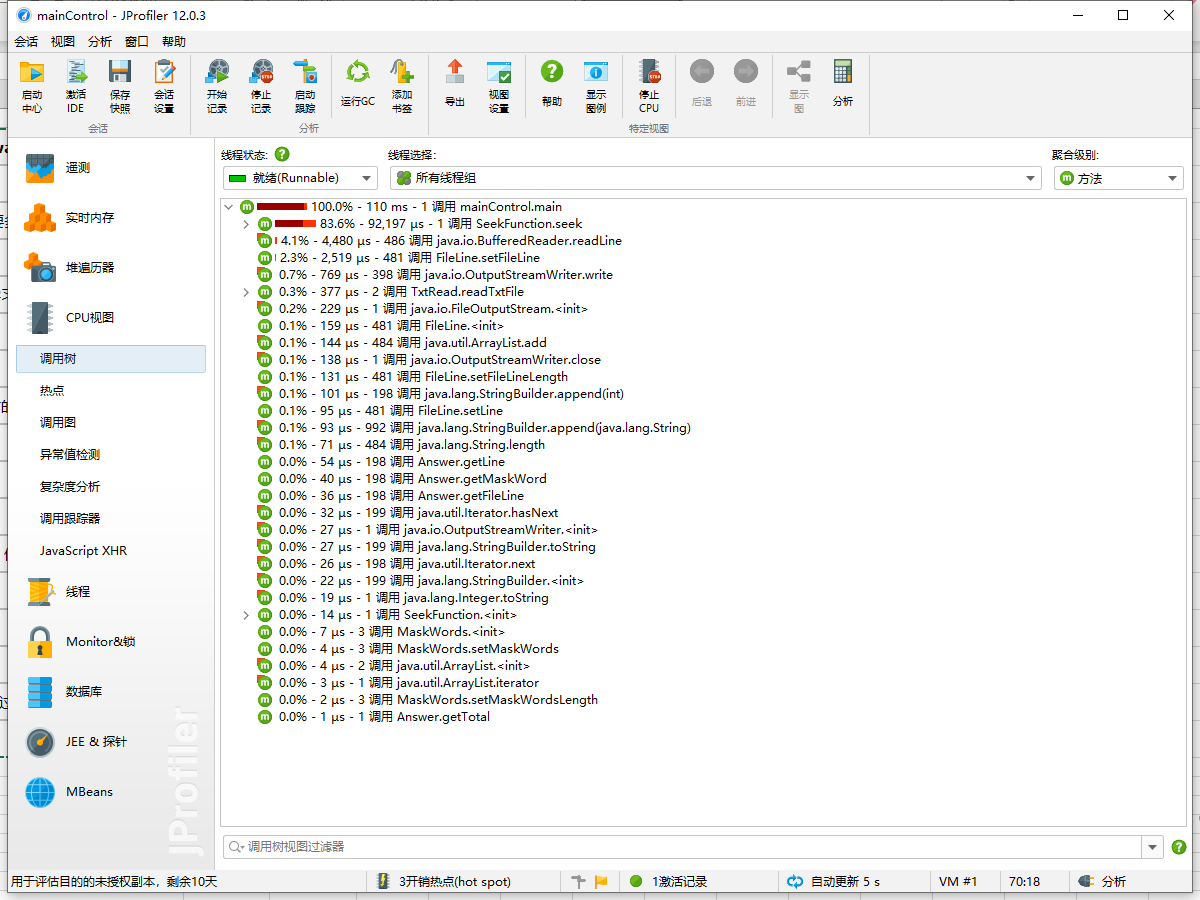1200x900 pixels.
Task: Select the FileLine.setFileLine row
Action: coord(398,258)
